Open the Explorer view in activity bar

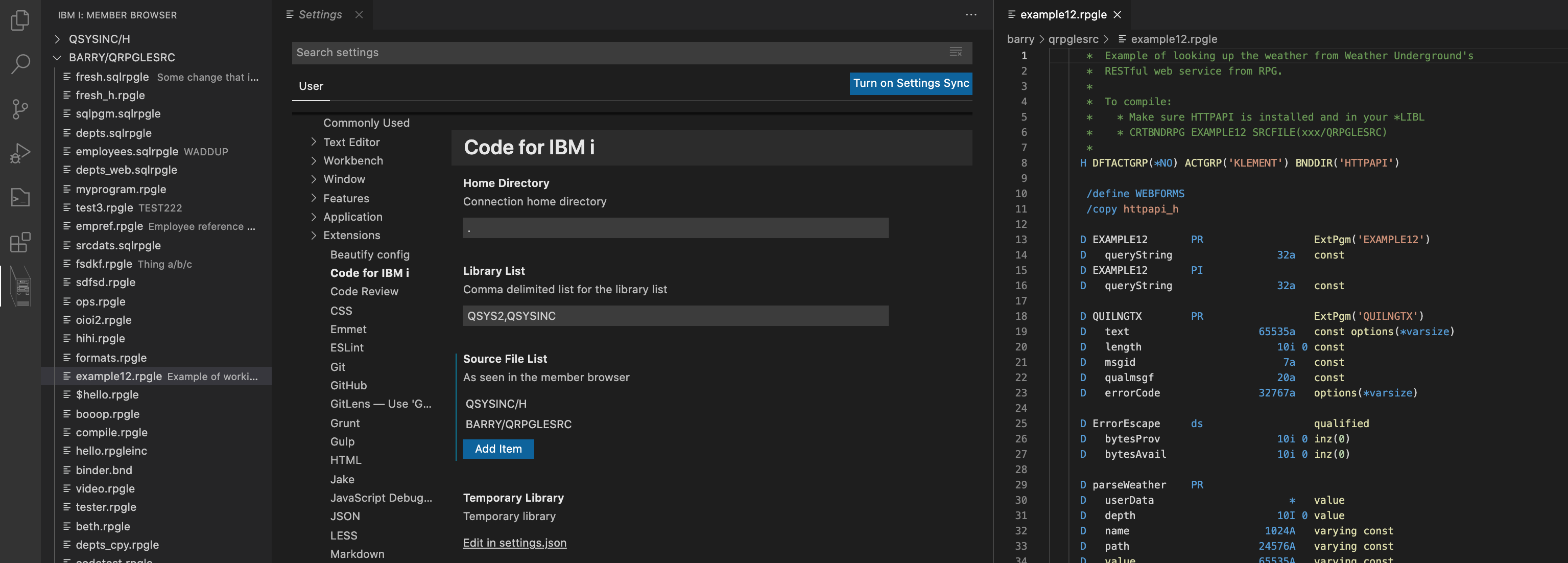[x=20, y=20]
